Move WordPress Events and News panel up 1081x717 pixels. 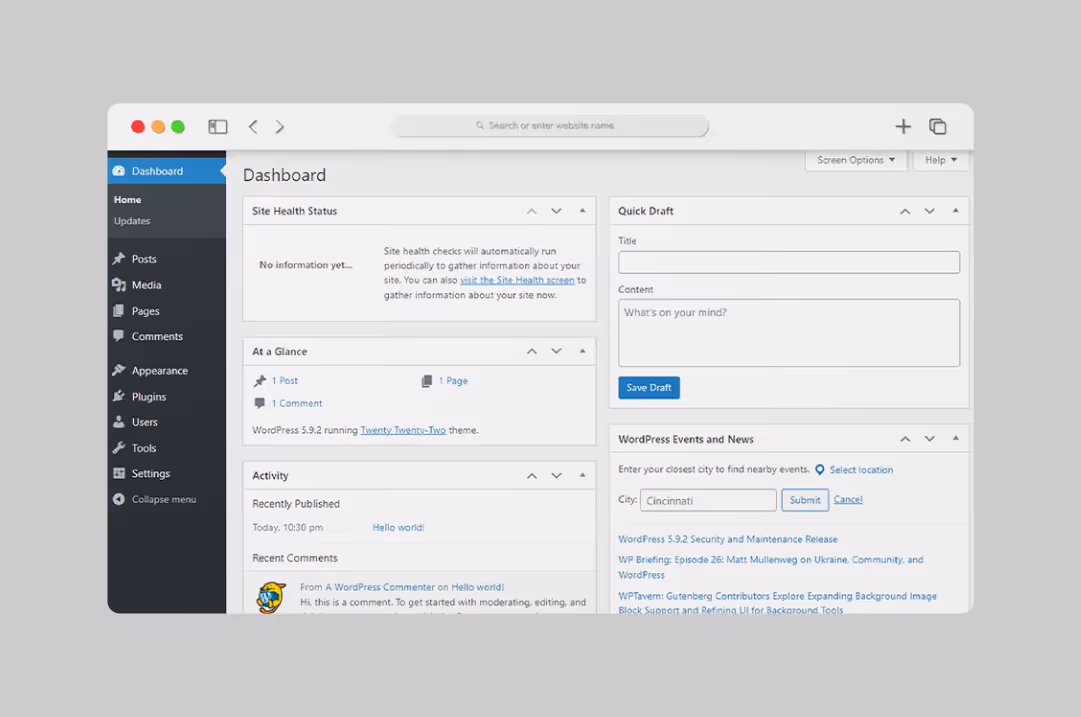tap(905, 439)
